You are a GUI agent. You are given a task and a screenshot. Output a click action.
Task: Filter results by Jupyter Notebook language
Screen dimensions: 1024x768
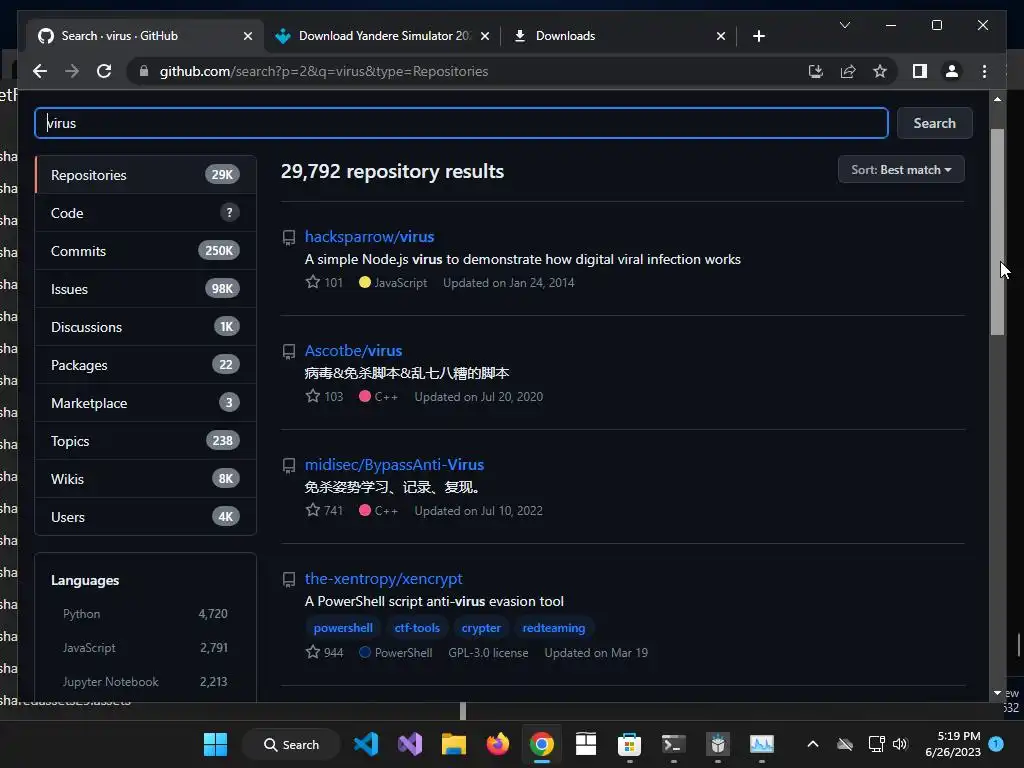[x=145, y=682]
